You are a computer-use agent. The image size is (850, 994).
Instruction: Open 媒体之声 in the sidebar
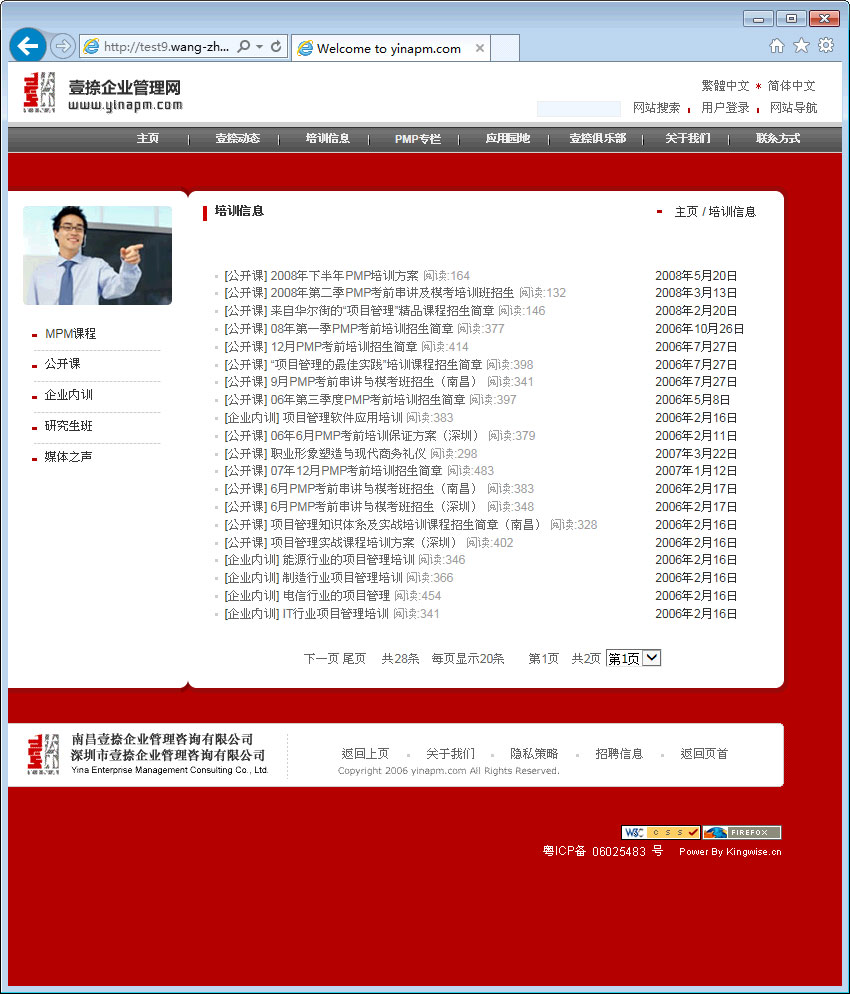[x=68, y=457]
